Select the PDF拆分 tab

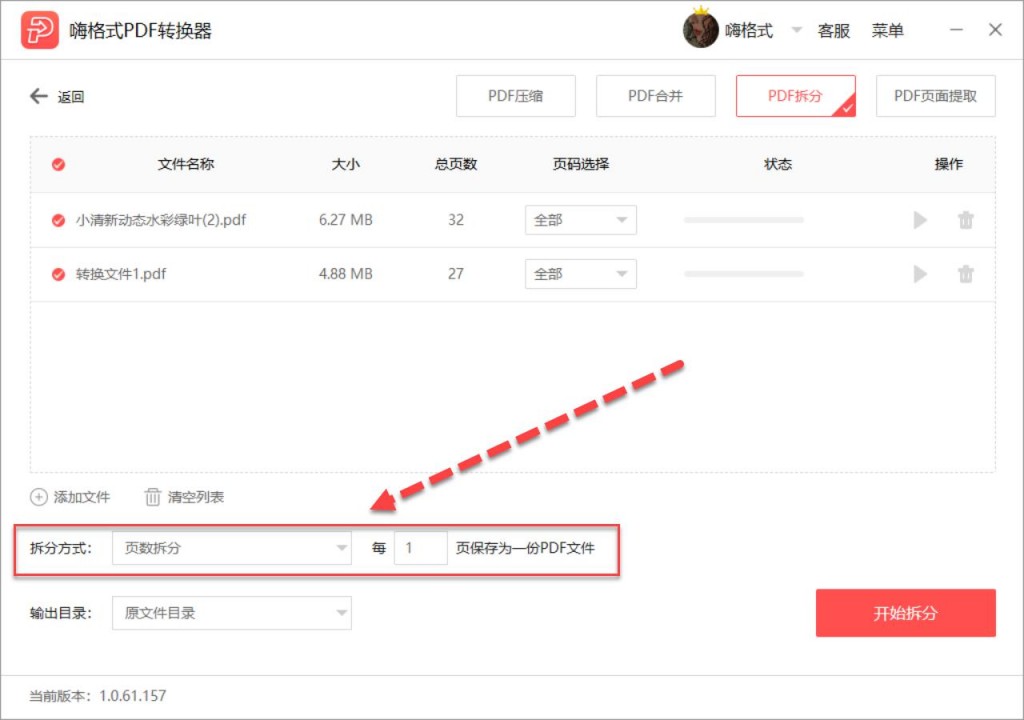pyautogui.click(x=795, y=96)
